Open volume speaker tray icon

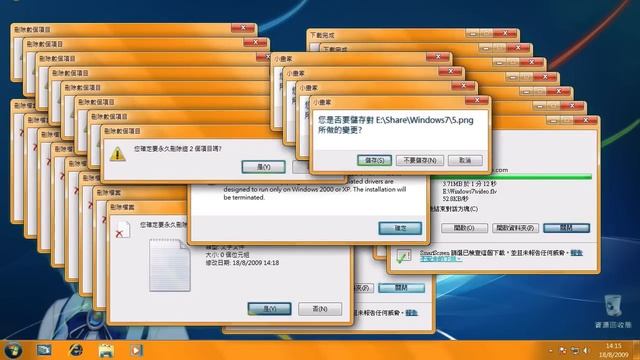pyautogui.click(x=587, y=351)
